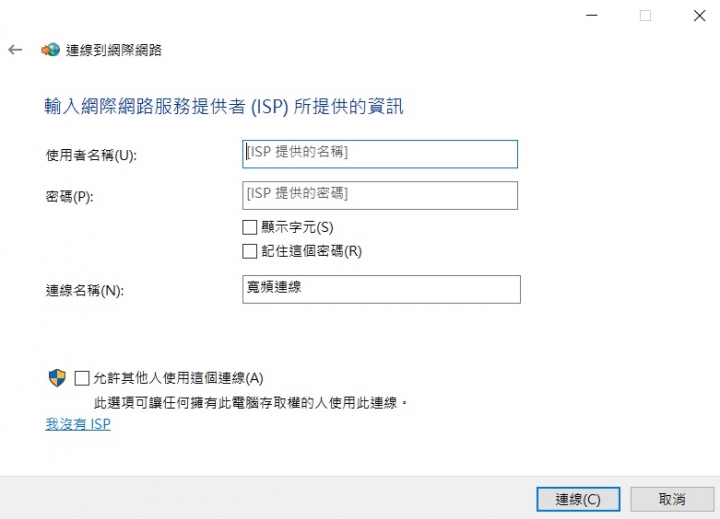Close the connection wizard window

point(699,16)
